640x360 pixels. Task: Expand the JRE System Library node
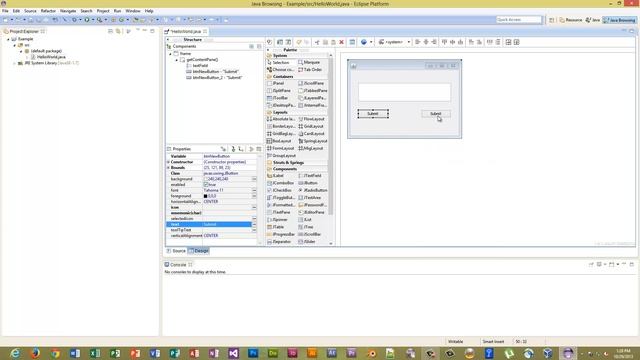(15, 63)
